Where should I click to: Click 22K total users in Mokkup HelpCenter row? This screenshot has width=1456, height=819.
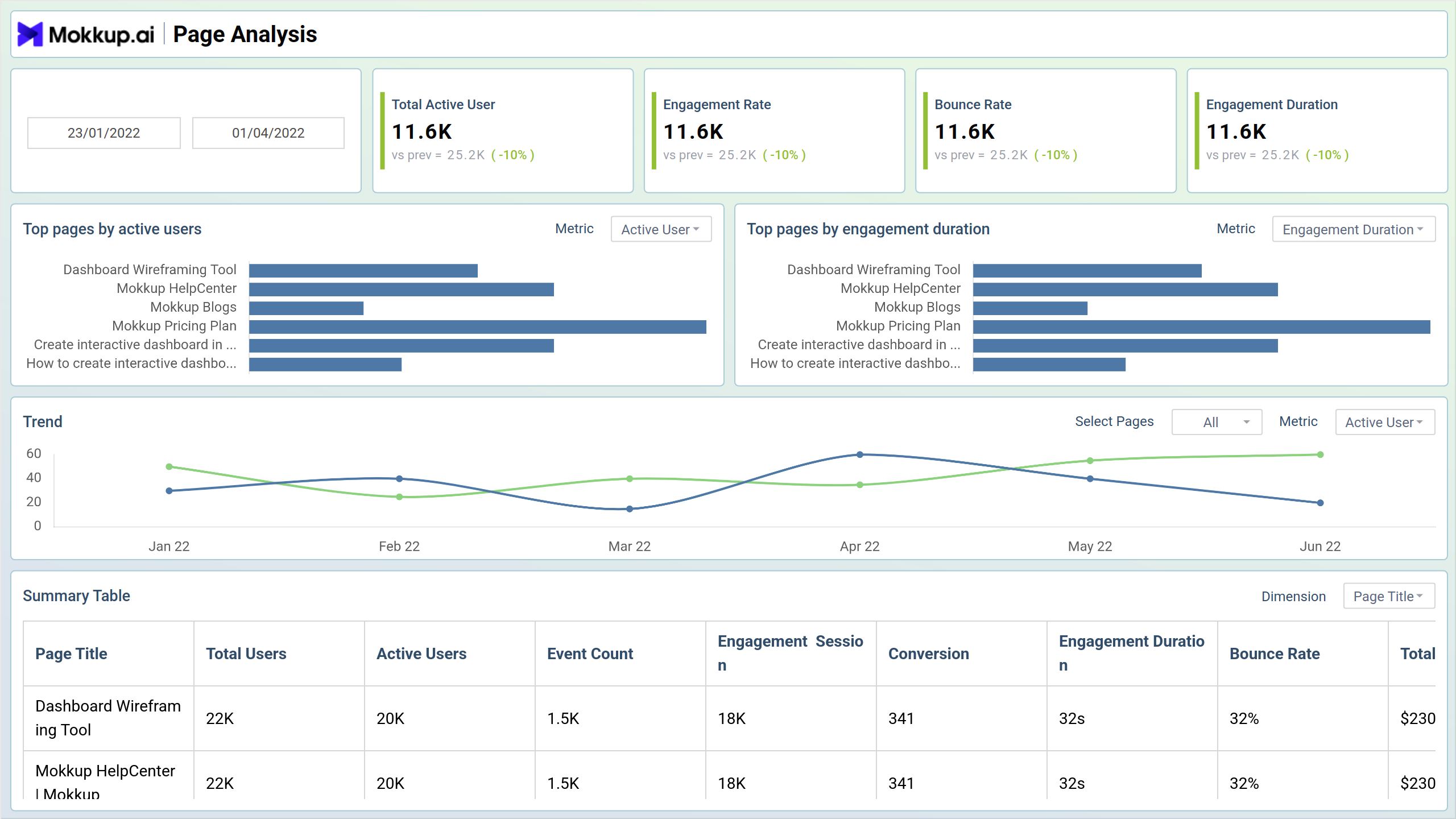pyautogui.click(x=220, y=783)
